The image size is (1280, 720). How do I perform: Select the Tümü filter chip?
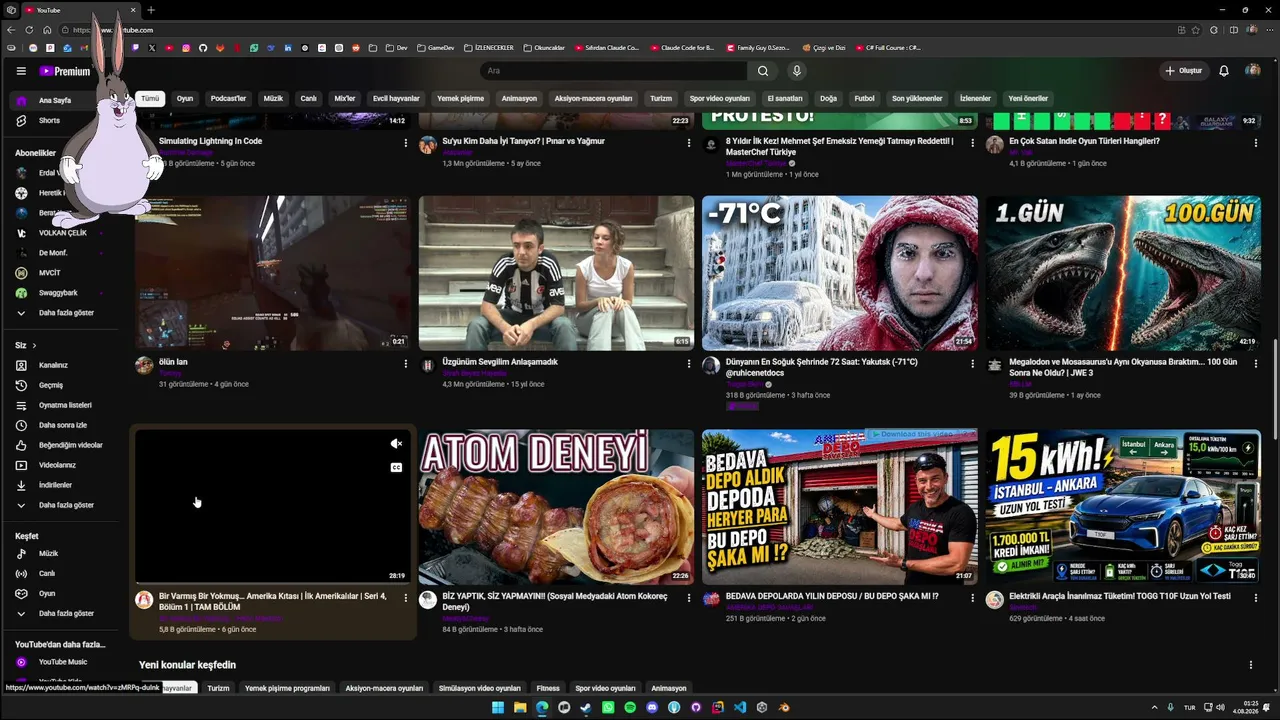click(x=150, y=99)
